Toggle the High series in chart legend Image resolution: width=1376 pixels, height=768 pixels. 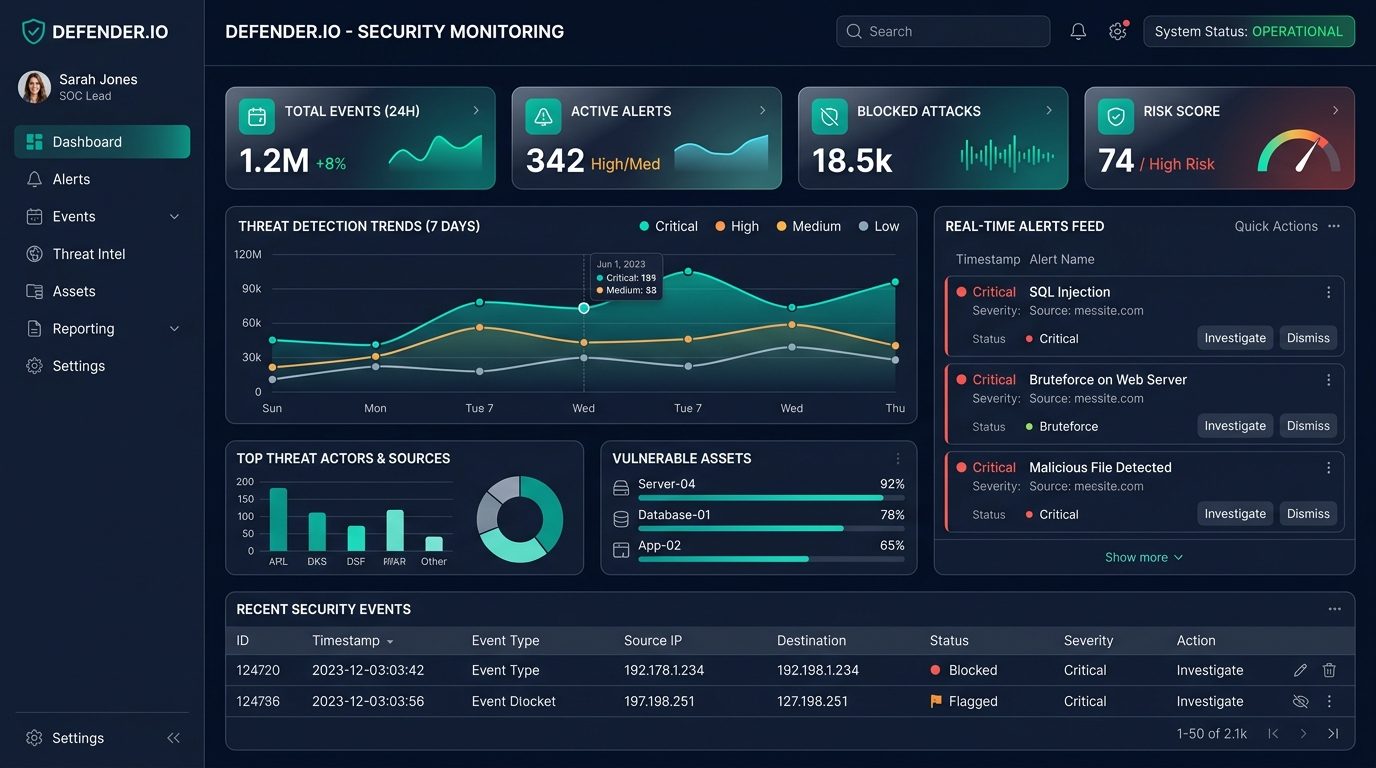(x=737, y=227)
